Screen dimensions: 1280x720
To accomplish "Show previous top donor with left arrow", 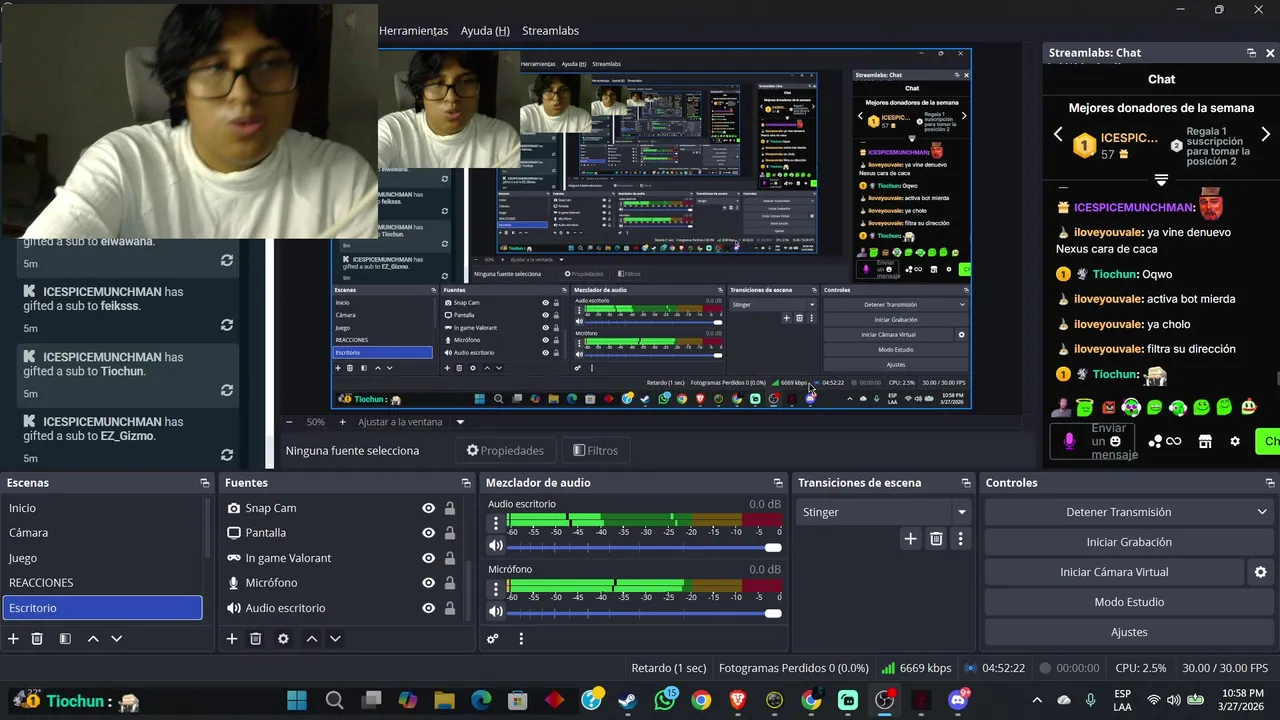I will [1058, 134].
